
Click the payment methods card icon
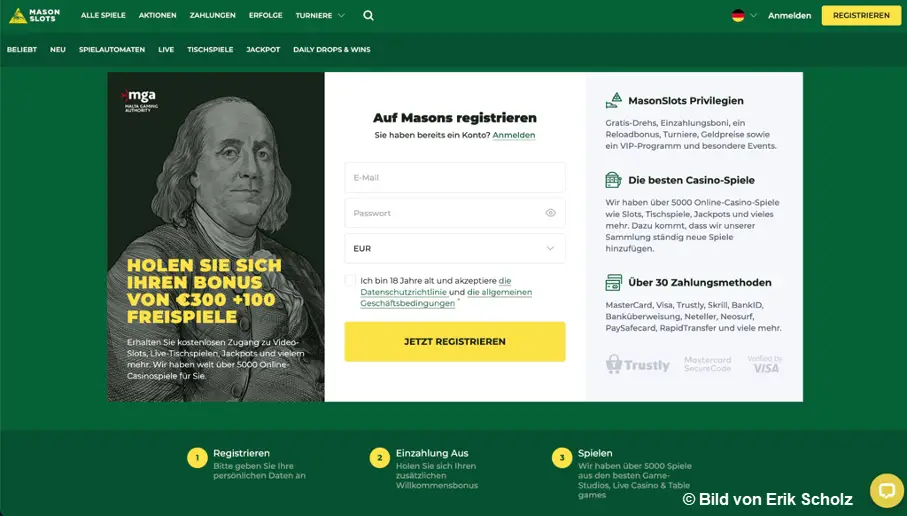click(x=613, y=282)
